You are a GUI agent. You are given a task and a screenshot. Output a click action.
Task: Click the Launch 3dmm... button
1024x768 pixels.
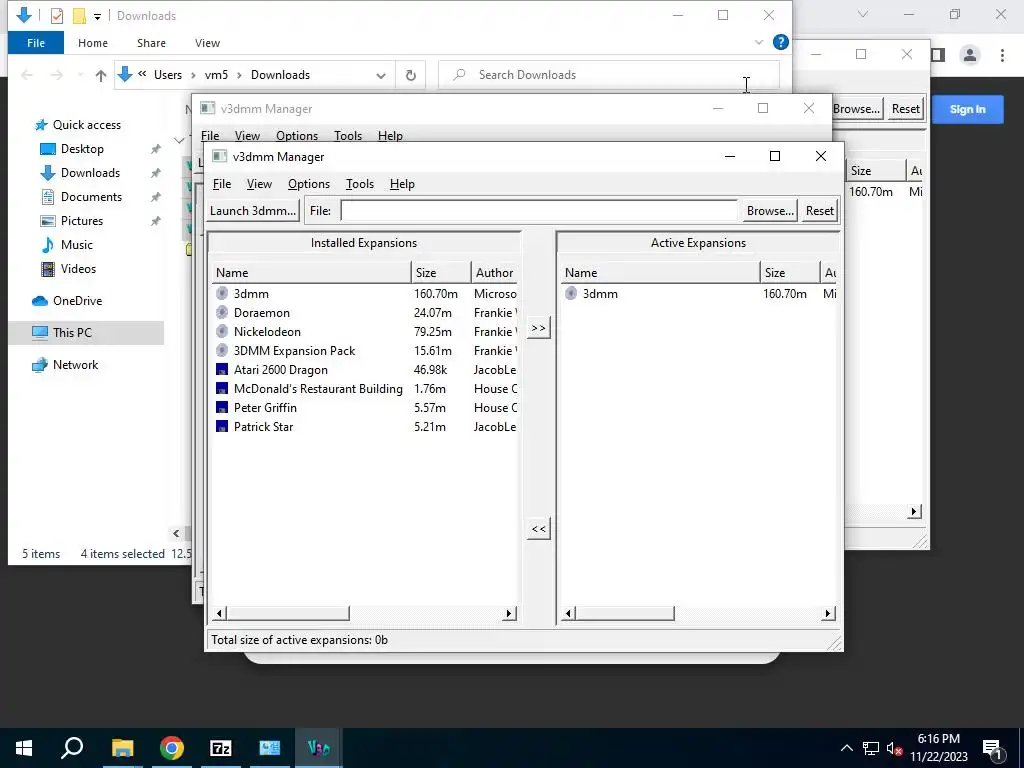click(253, 211)
